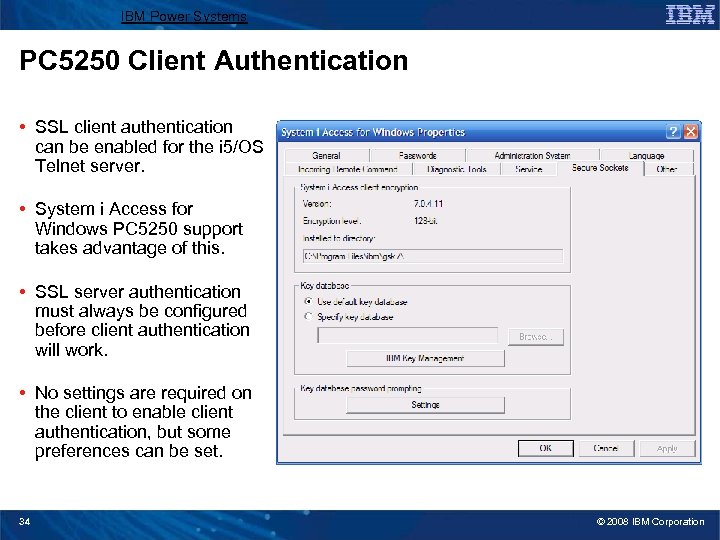Open the Administration System tab
The image size is (720, 540).
(x=532, y=156)
